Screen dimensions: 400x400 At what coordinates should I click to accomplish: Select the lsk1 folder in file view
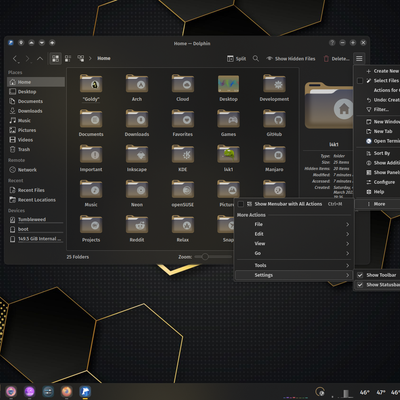tap(228, 158)
